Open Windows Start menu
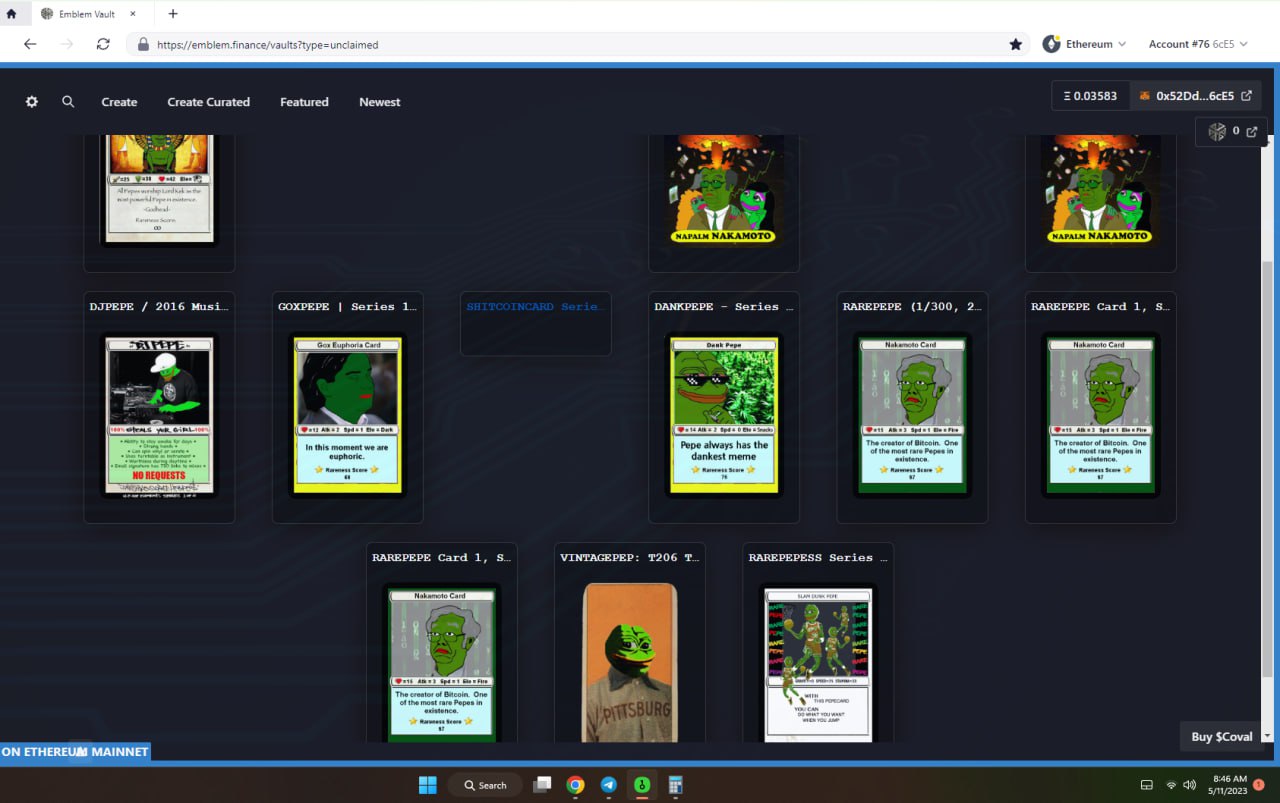The height and width of the screenshot is (803, 1280). (428, 785)
